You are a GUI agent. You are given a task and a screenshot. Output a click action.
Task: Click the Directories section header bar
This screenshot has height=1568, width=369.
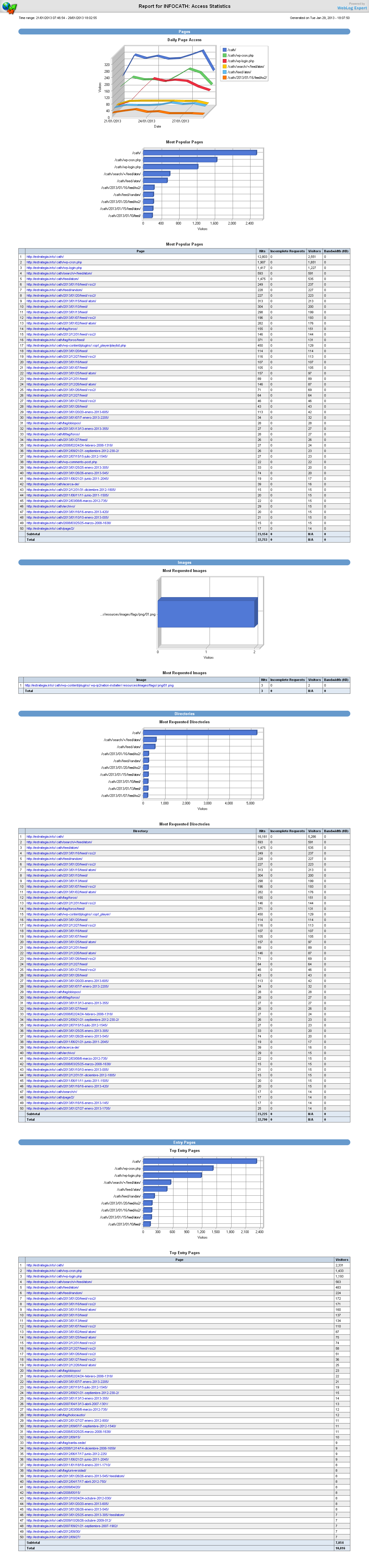pos(184,713)
